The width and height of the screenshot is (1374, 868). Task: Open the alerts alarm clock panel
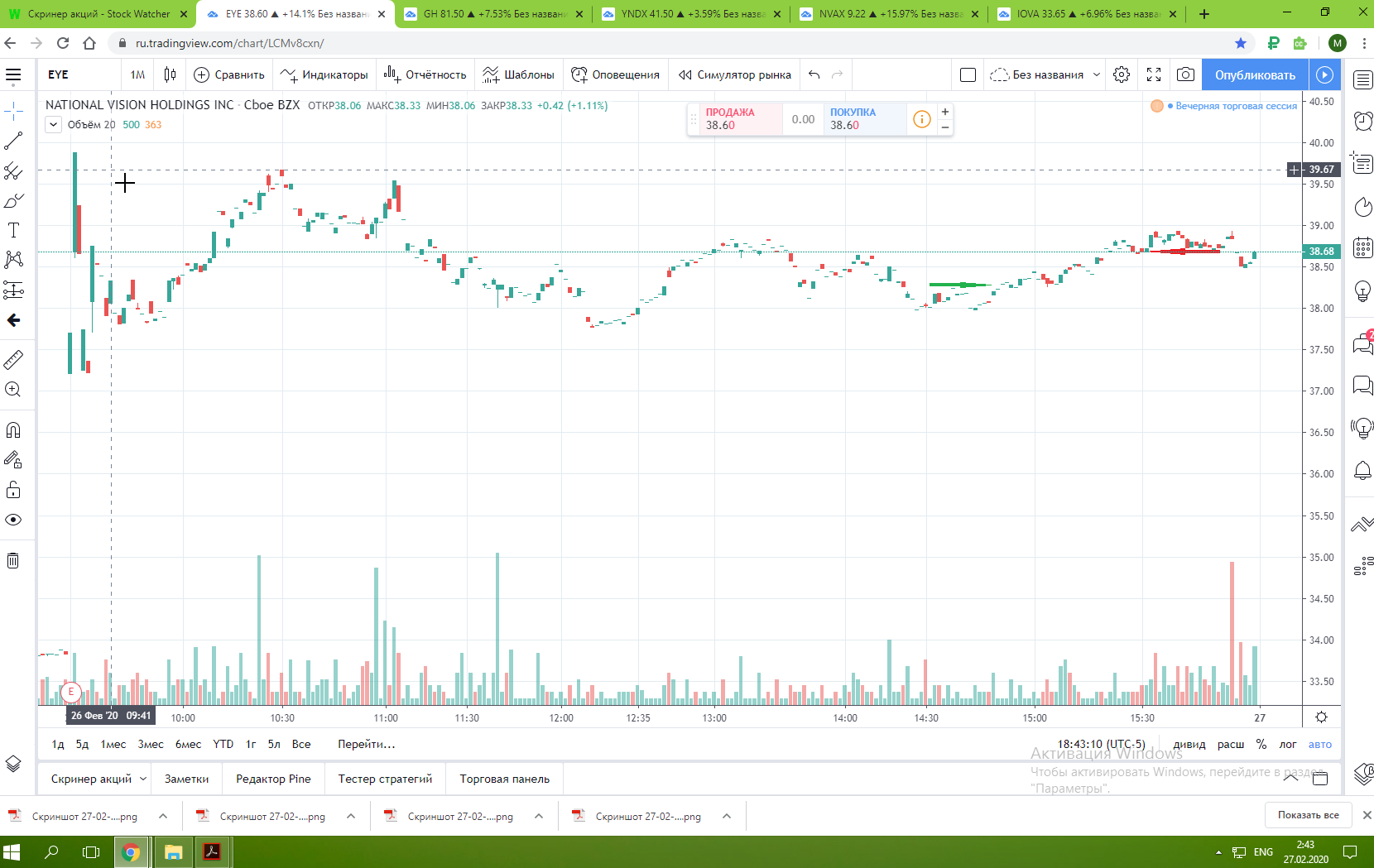tap(1362, 122)
